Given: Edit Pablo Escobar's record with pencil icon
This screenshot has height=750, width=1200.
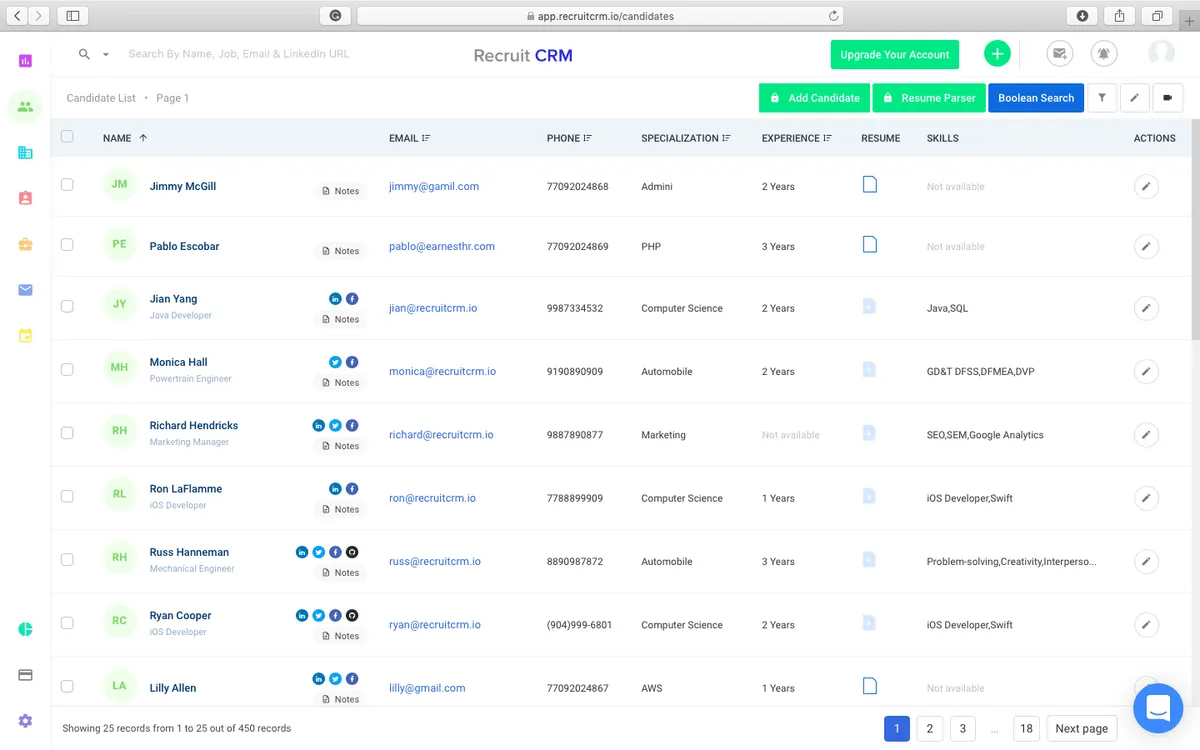Looking at the screenshot, I should pyautogui.click(x=1146, y=246).
